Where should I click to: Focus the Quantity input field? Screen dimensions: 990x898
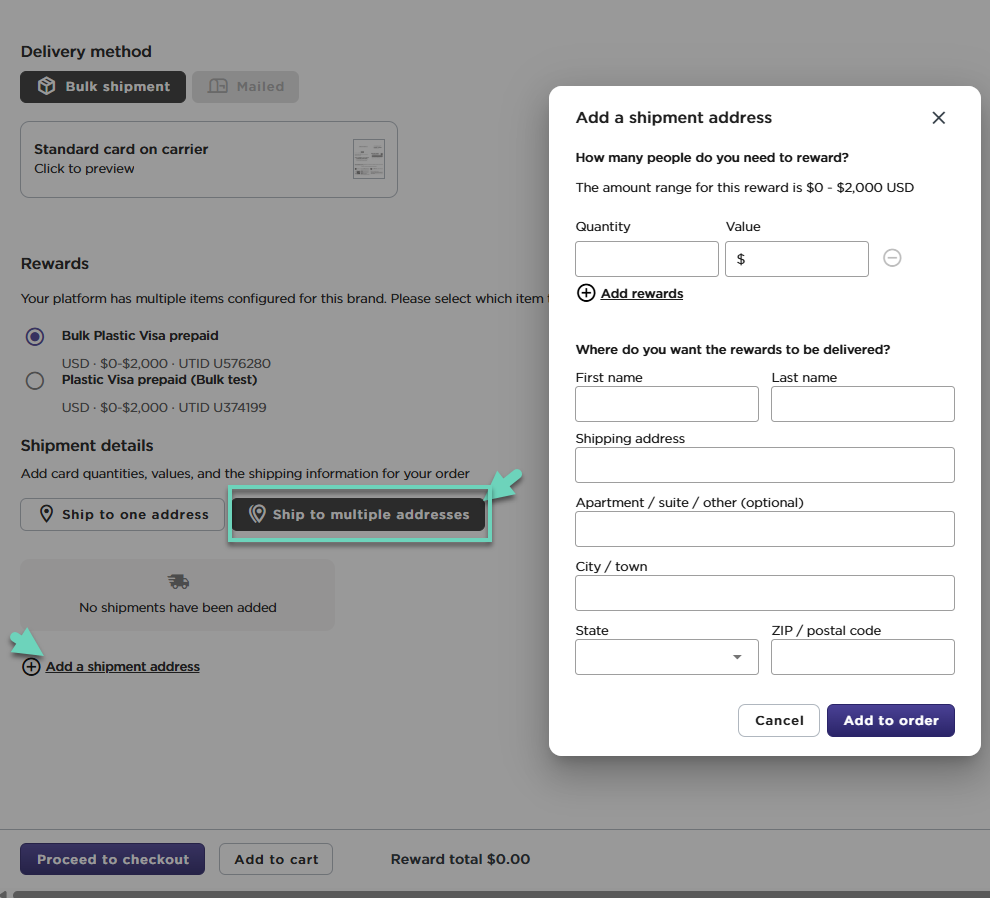pyautogui.click(x=646, y=259)
